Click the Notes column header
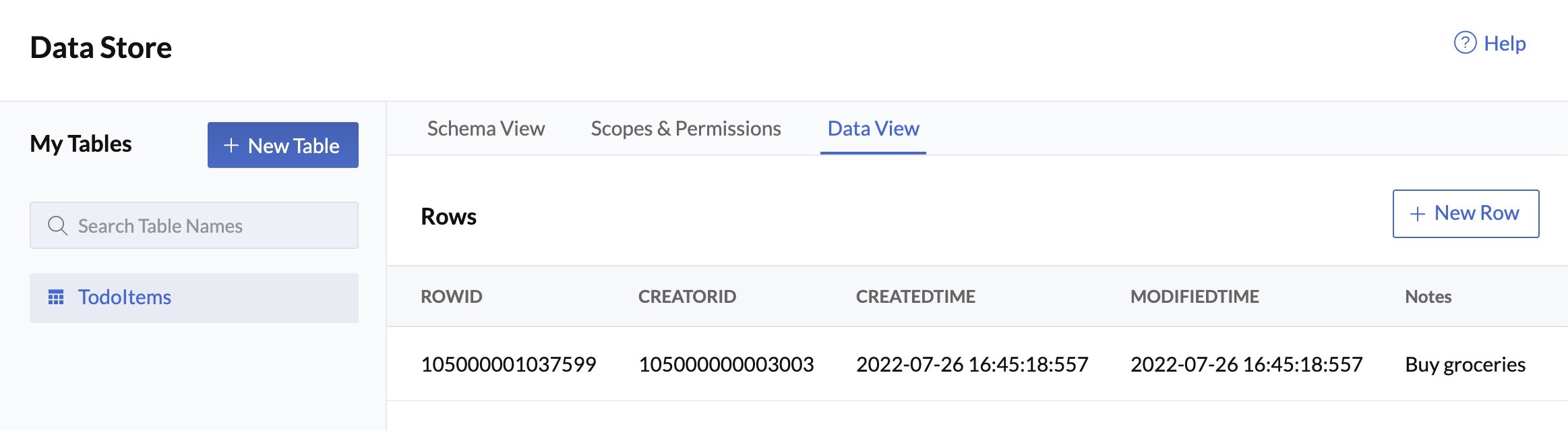Image resolution: width=1568 pixels, height=431 pixels. click(x=1426, y=297)
